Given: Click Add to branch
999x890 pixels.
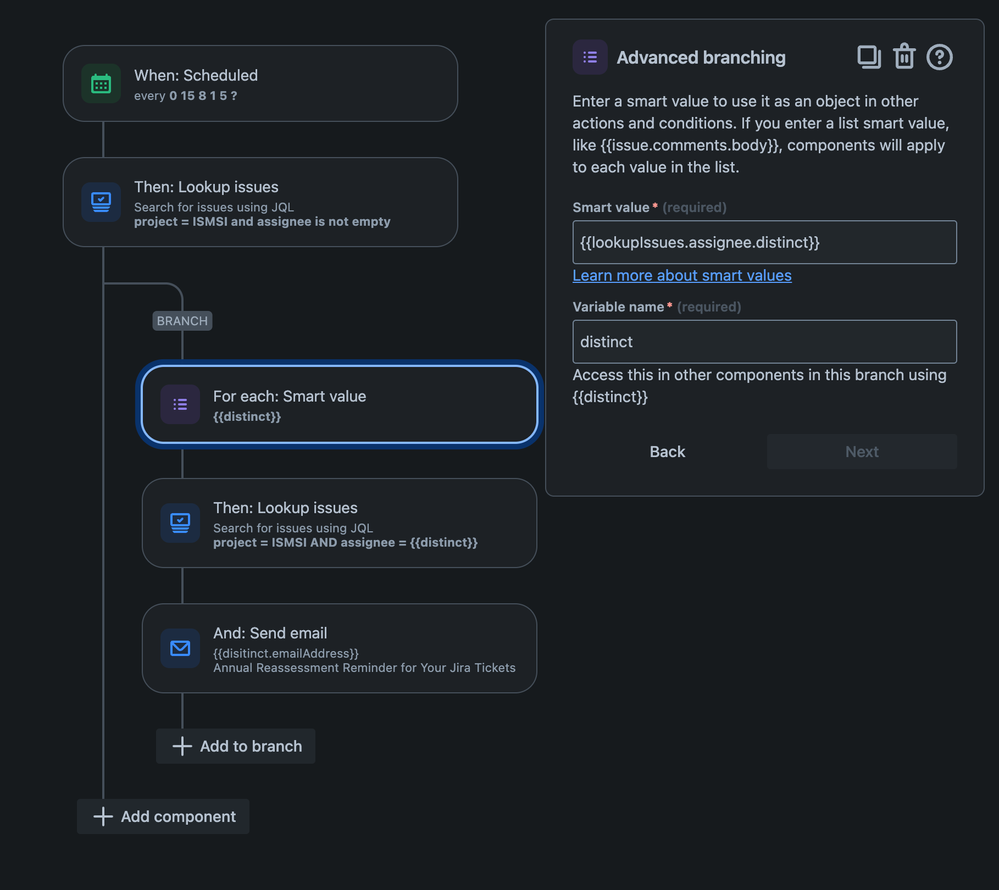Looking at the screenshot, I should coord(236,746).
